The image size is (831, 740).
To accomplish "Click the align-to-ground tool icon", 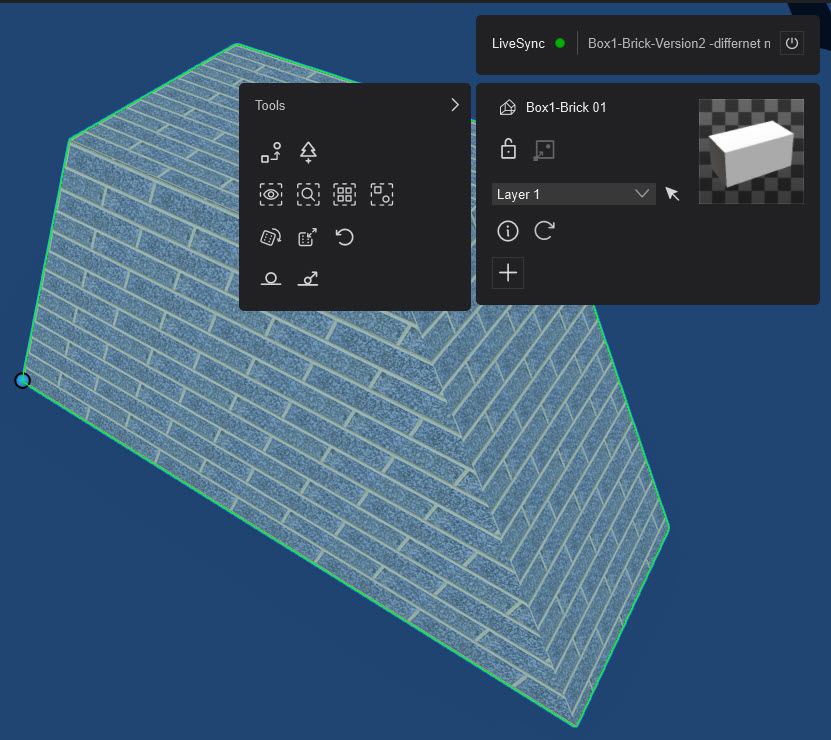I will [x=271, y=278].
